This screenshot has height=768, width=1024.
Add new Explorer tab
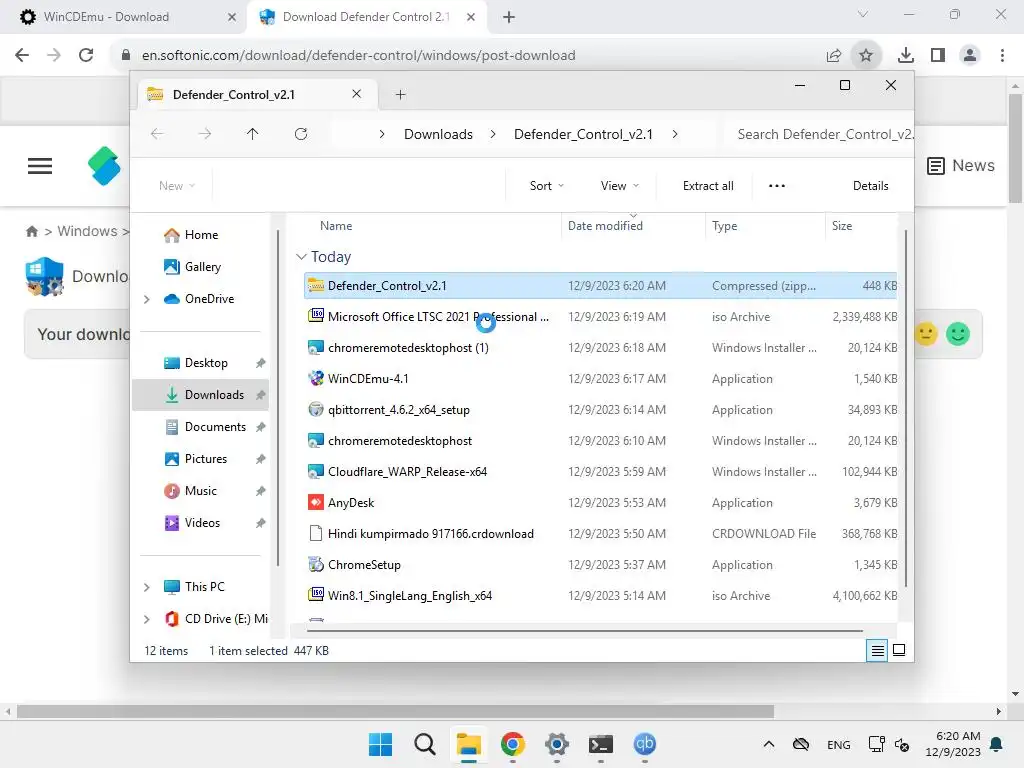tap(400, 95)
